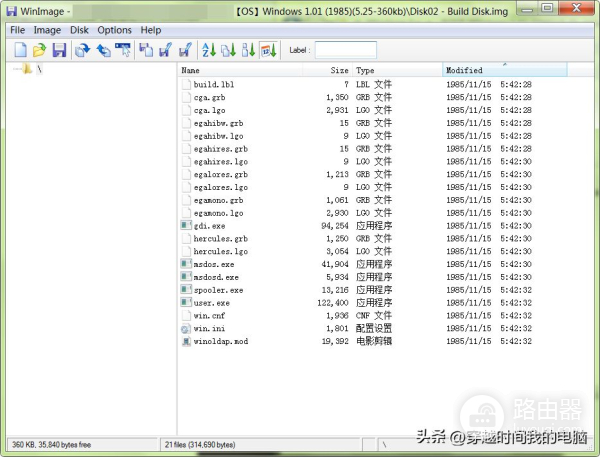
Task: Open the File menu
Action: pyautogui.click(x=18, y=30)
